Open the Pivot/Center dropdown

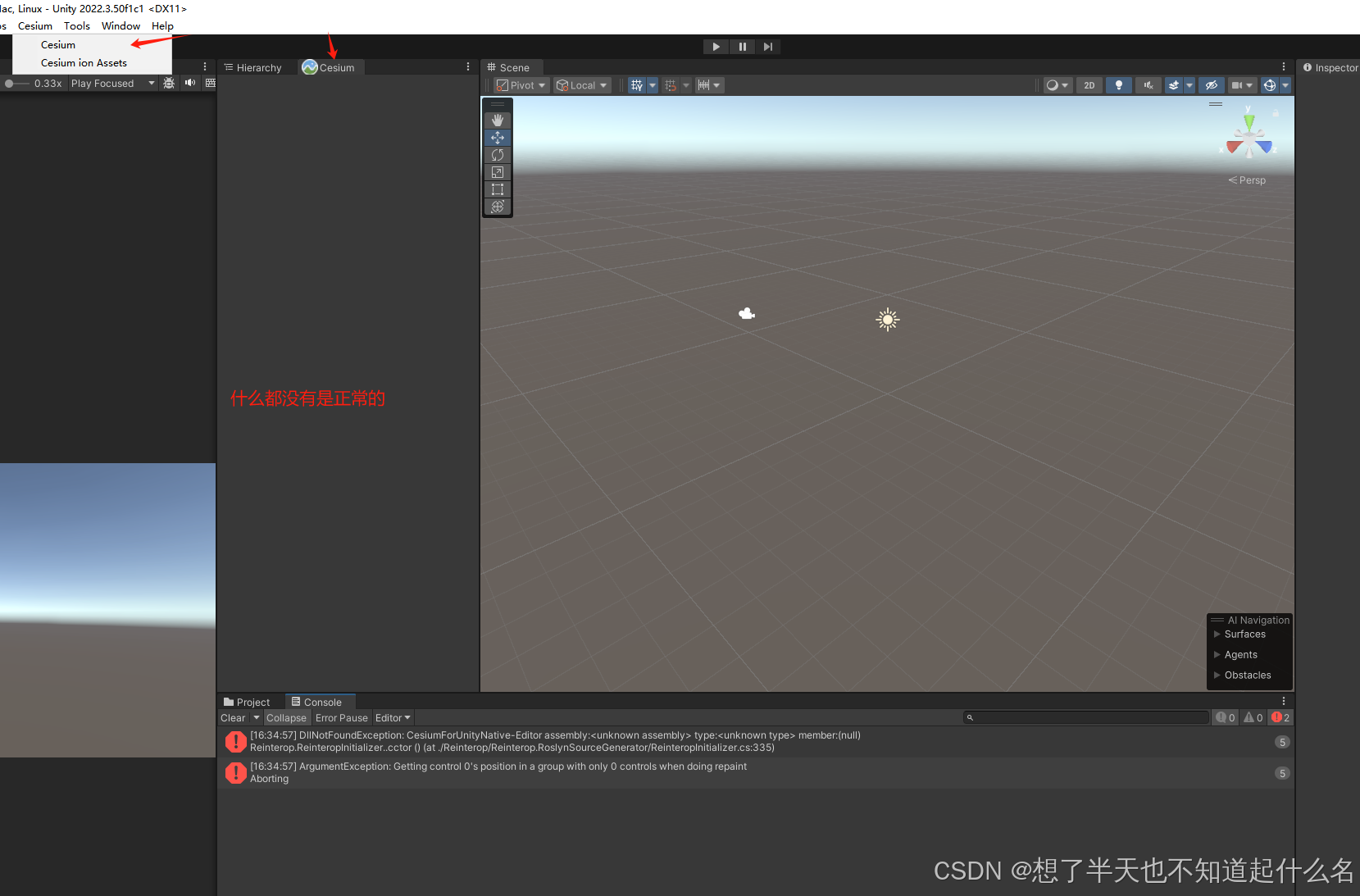click(x=521, y=85)
